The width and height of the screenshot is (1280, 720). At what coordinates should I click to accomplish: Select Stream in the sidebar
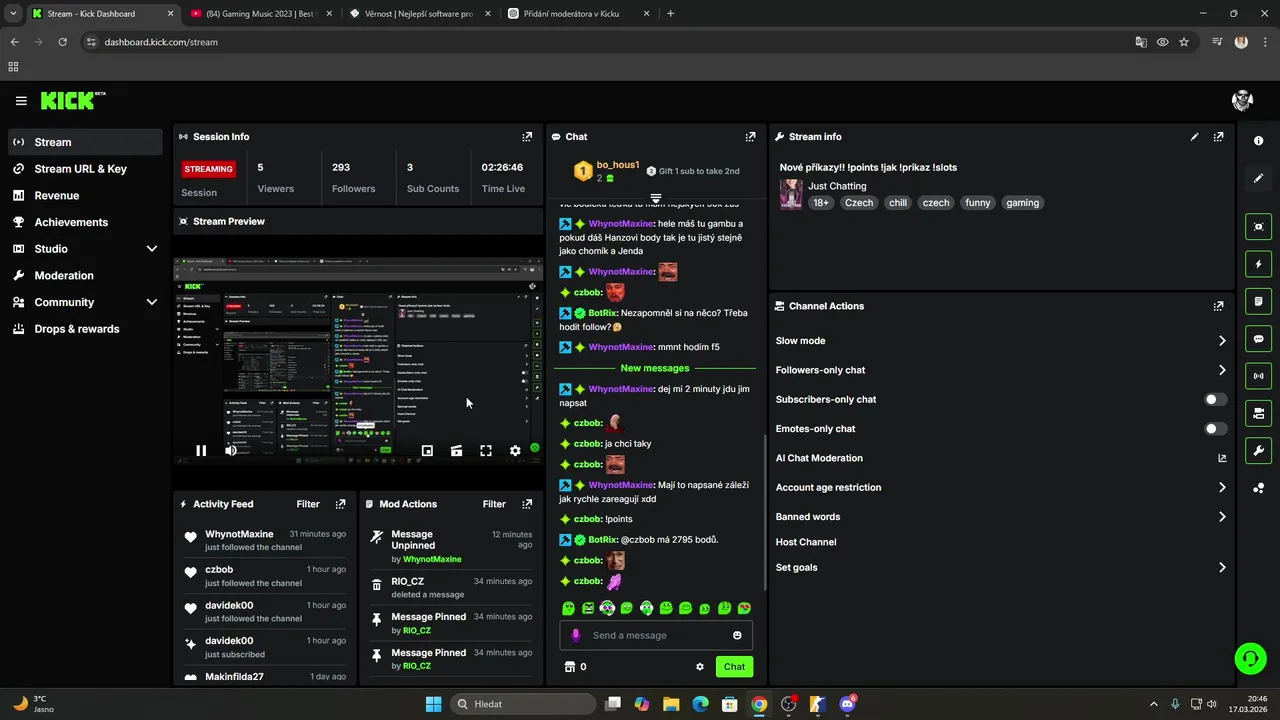86,142
